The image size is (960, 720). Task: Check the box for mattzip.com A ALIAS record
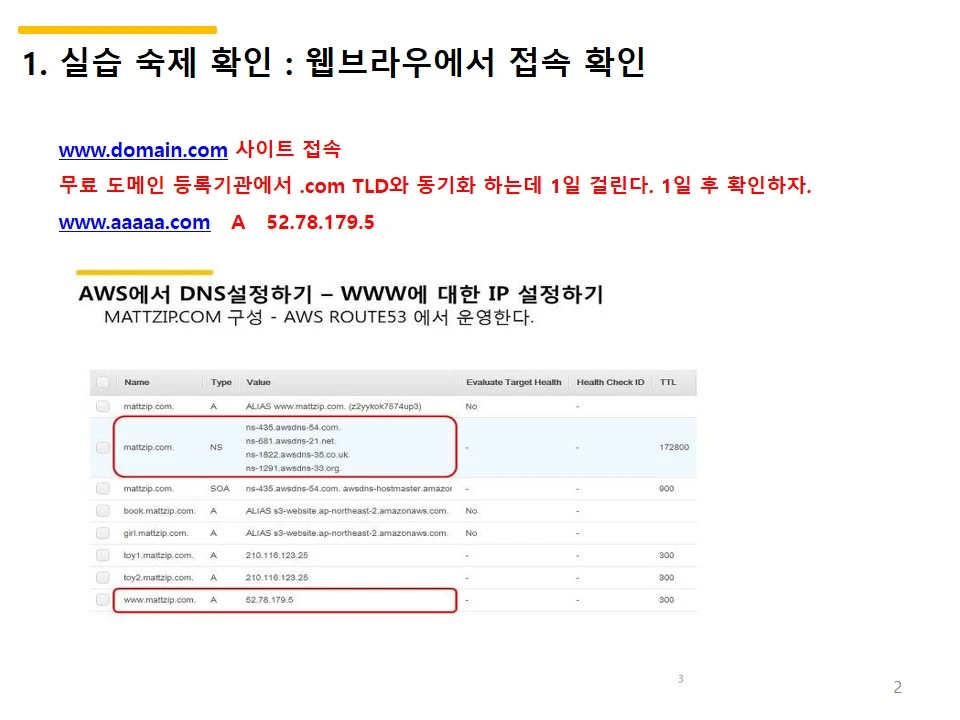click(x=103, y=406)
